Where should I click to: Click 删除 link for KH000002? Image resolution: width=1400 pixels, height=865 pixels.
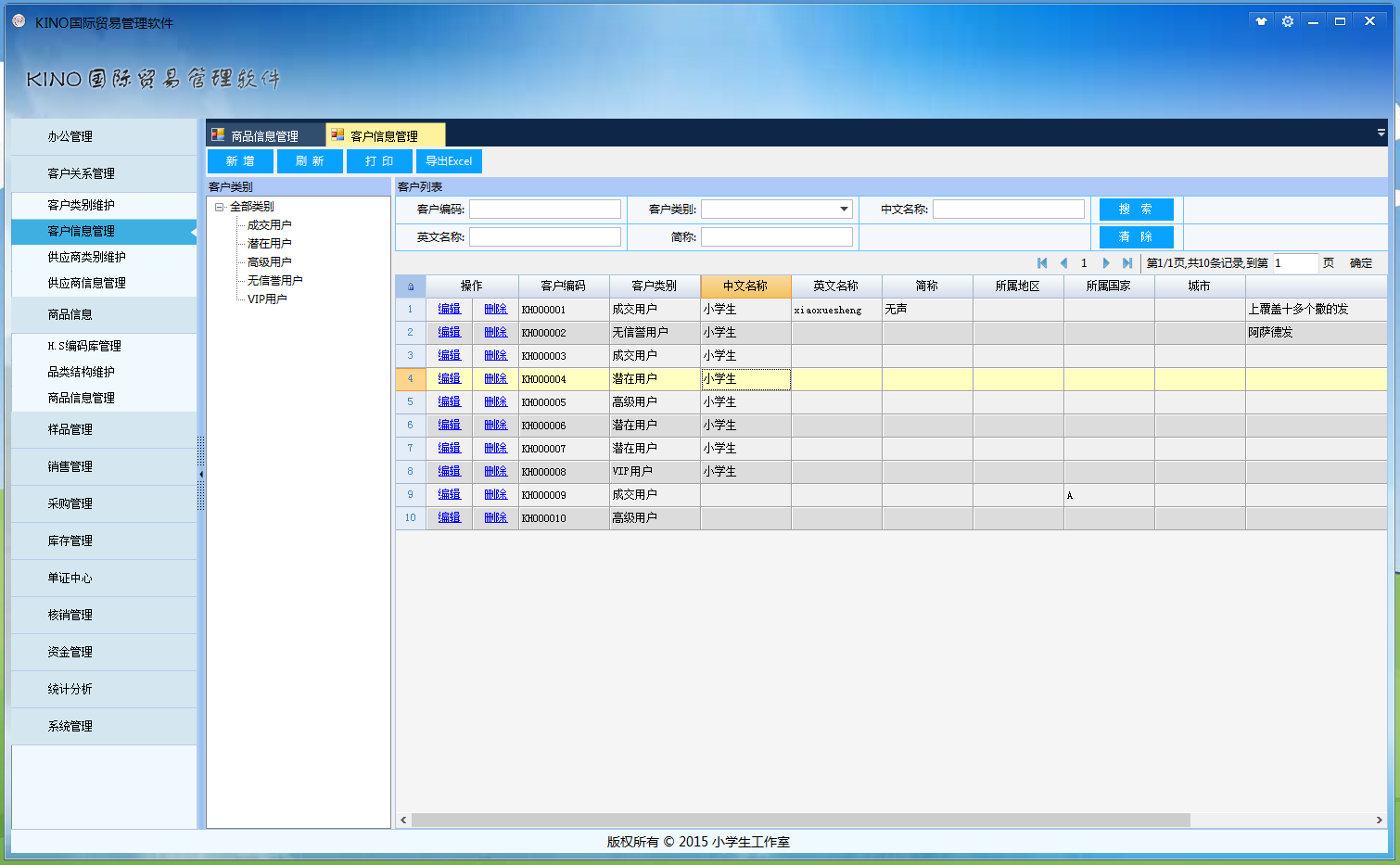pos(496,332)
